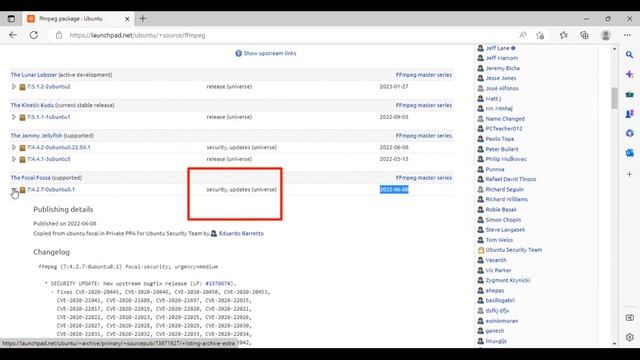640x360 pixels.
Task: Open FFmpeg master series link in Lunar Lobster row
Action: [x=424, y=75]
